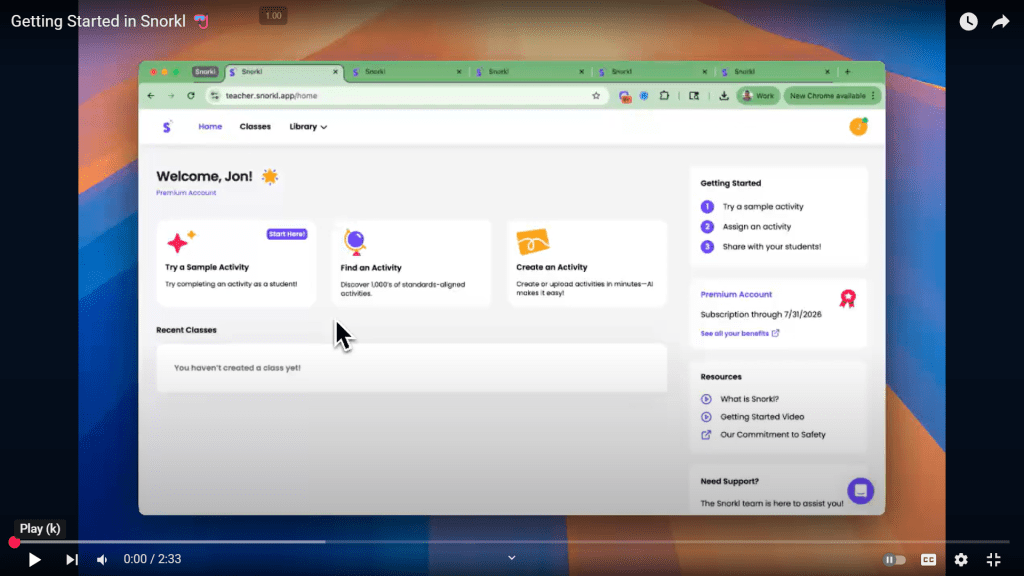Expand the Library dropdown menu

click(x=308, y=127)
